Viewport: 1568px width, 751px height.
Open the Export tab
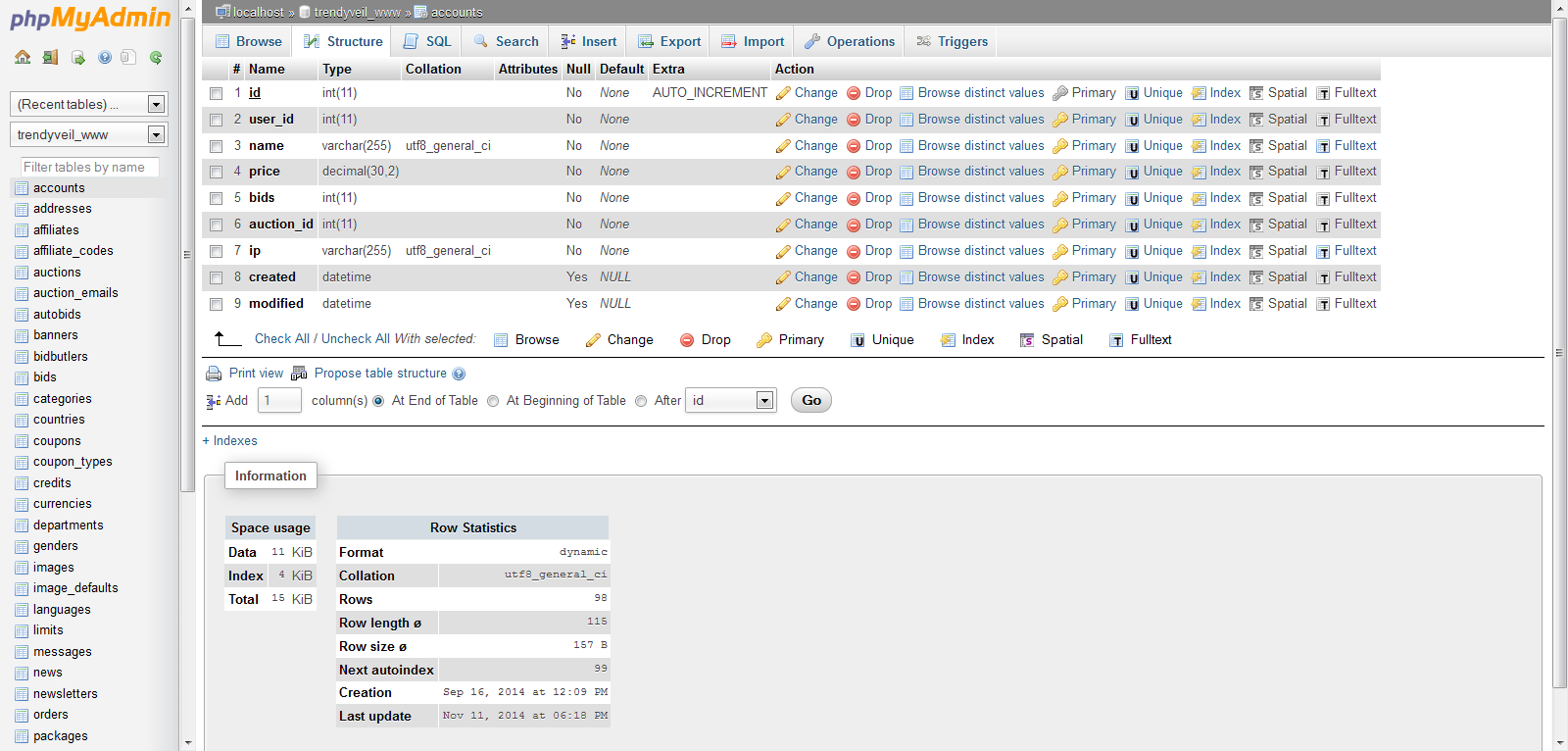669,41
